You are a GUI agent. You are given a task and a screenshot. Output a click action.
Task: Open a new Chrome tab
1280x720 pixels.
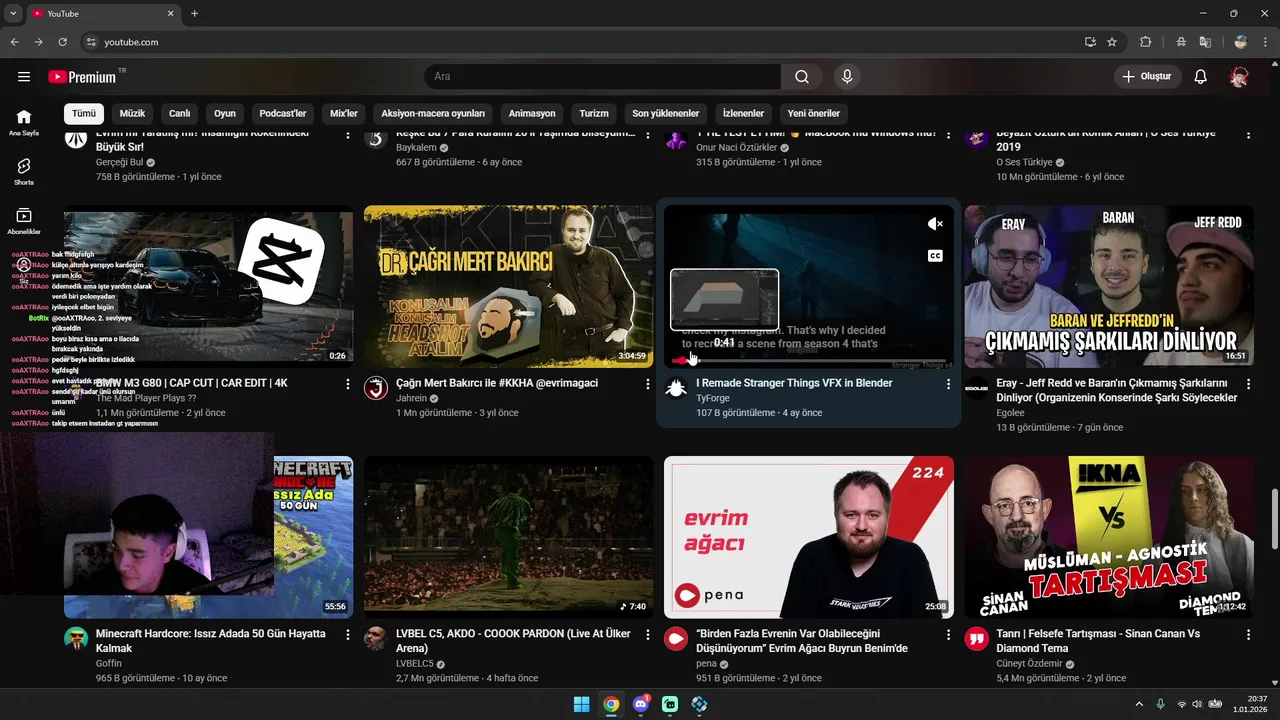194,13
